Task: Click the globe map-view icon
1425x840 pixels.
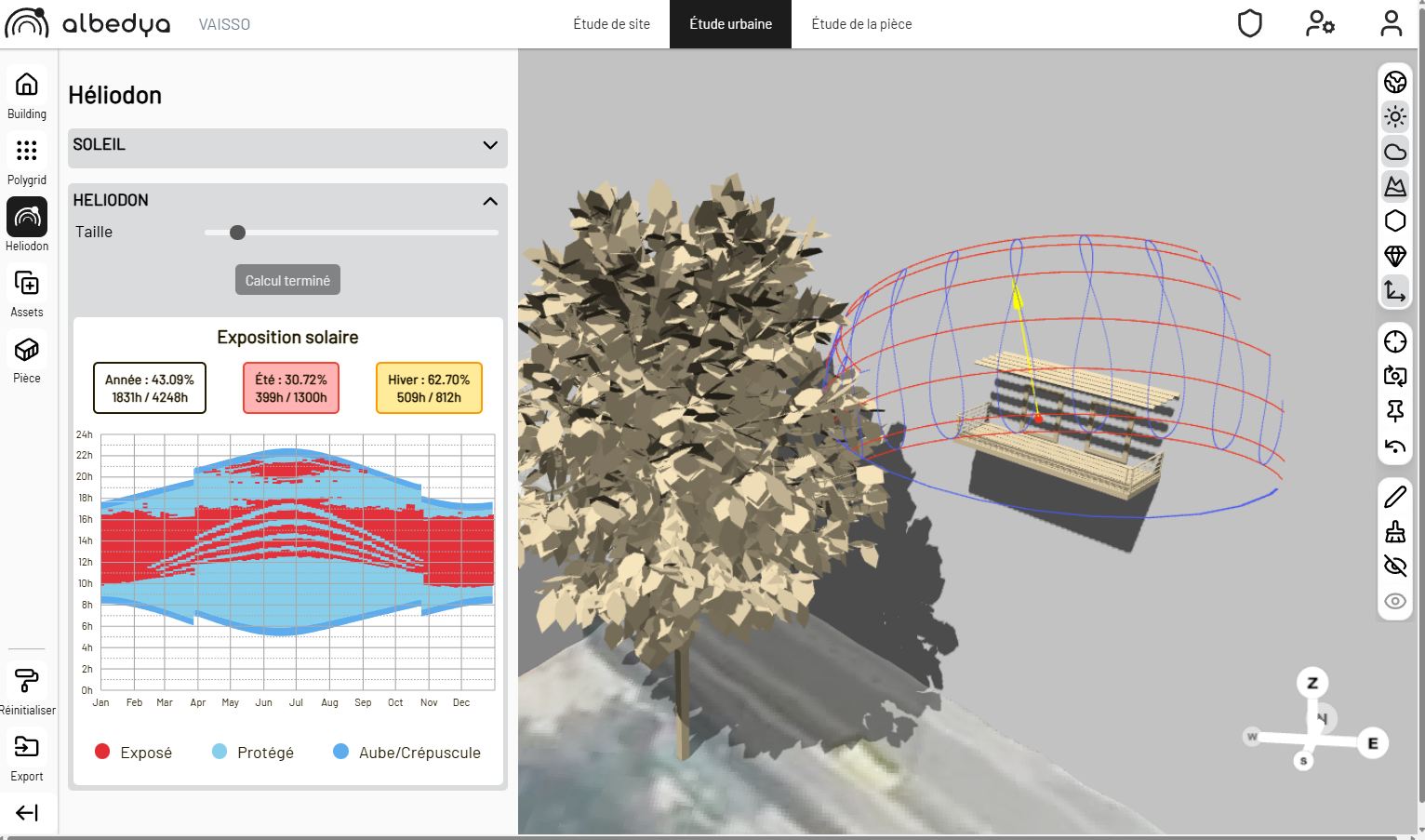Action: (x=1395, y=83)
